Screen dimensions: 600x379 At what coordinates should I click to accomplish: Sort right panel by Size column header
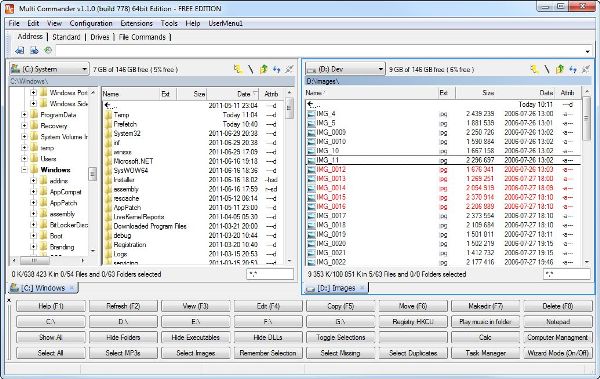475,93
